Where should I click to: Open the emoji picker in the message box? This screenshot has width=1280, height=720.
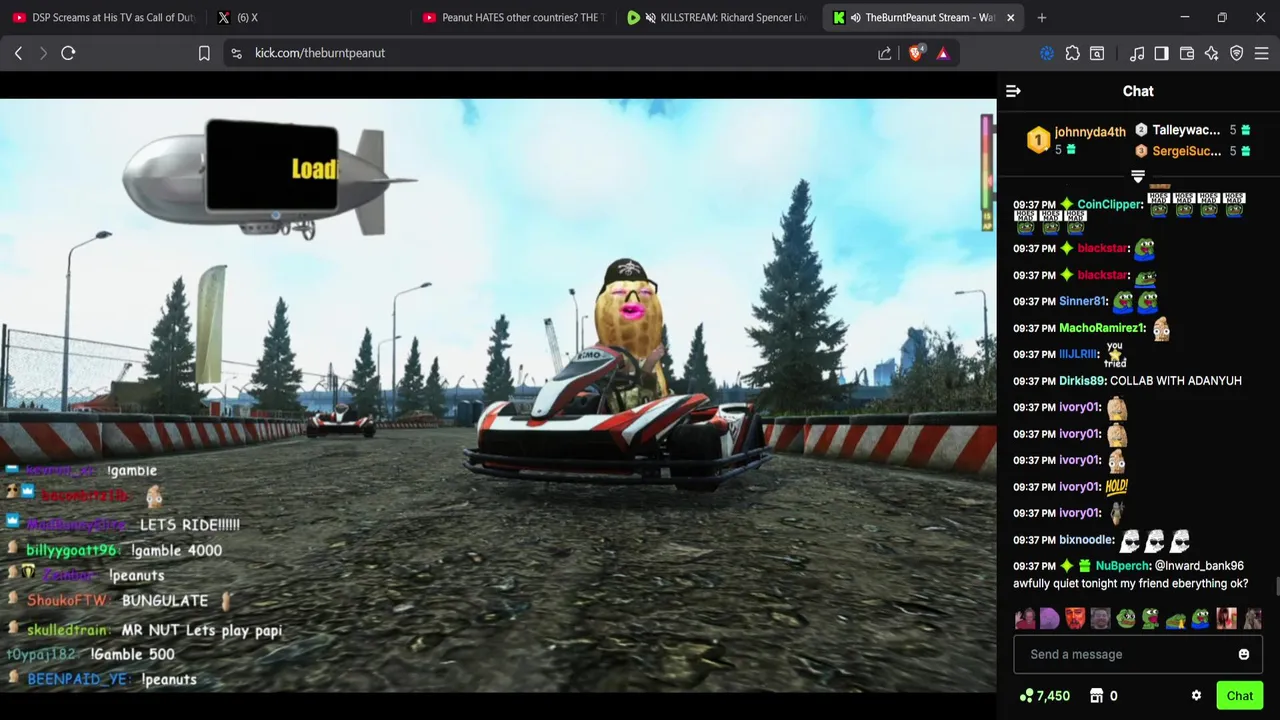1244,654
